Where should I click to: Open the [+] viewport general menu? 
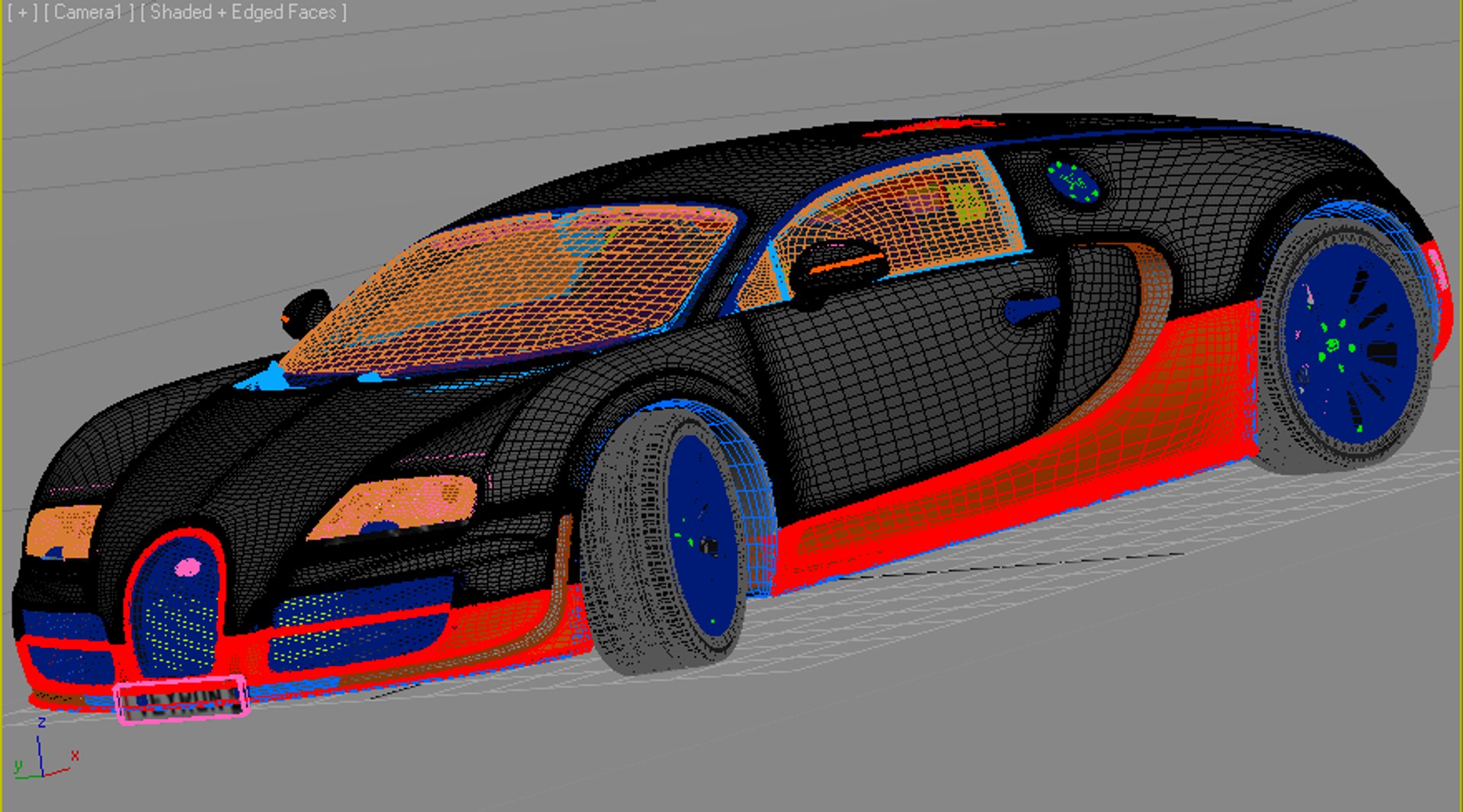[x=22, y=13]
